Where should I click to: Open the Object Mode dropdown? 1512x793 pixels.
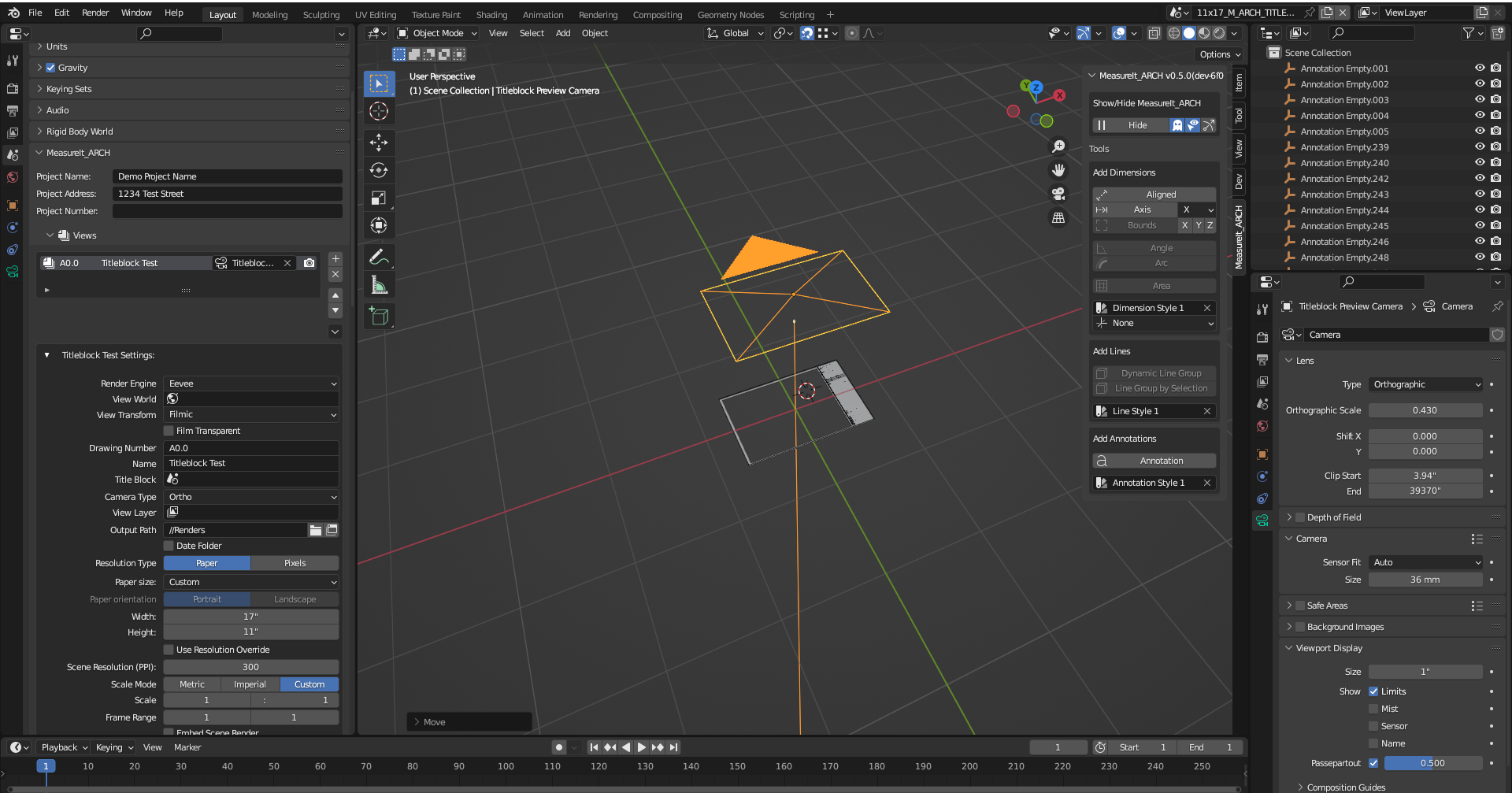tap(437, 33)
